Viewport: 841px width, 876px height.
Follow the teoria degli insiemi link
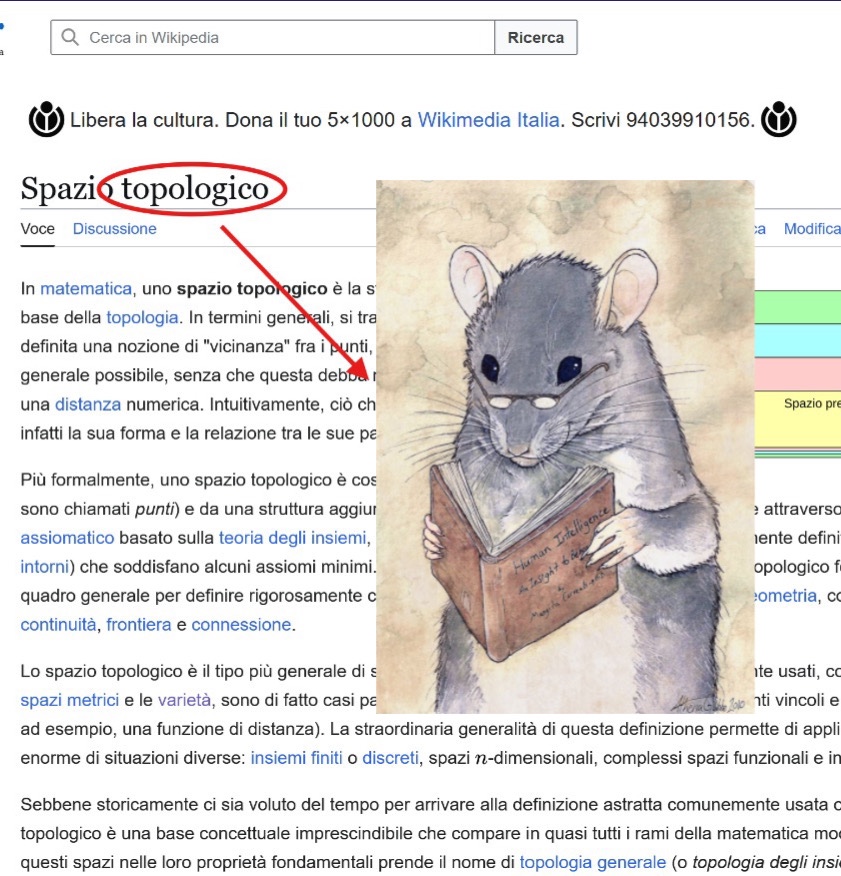pos(292,538)
